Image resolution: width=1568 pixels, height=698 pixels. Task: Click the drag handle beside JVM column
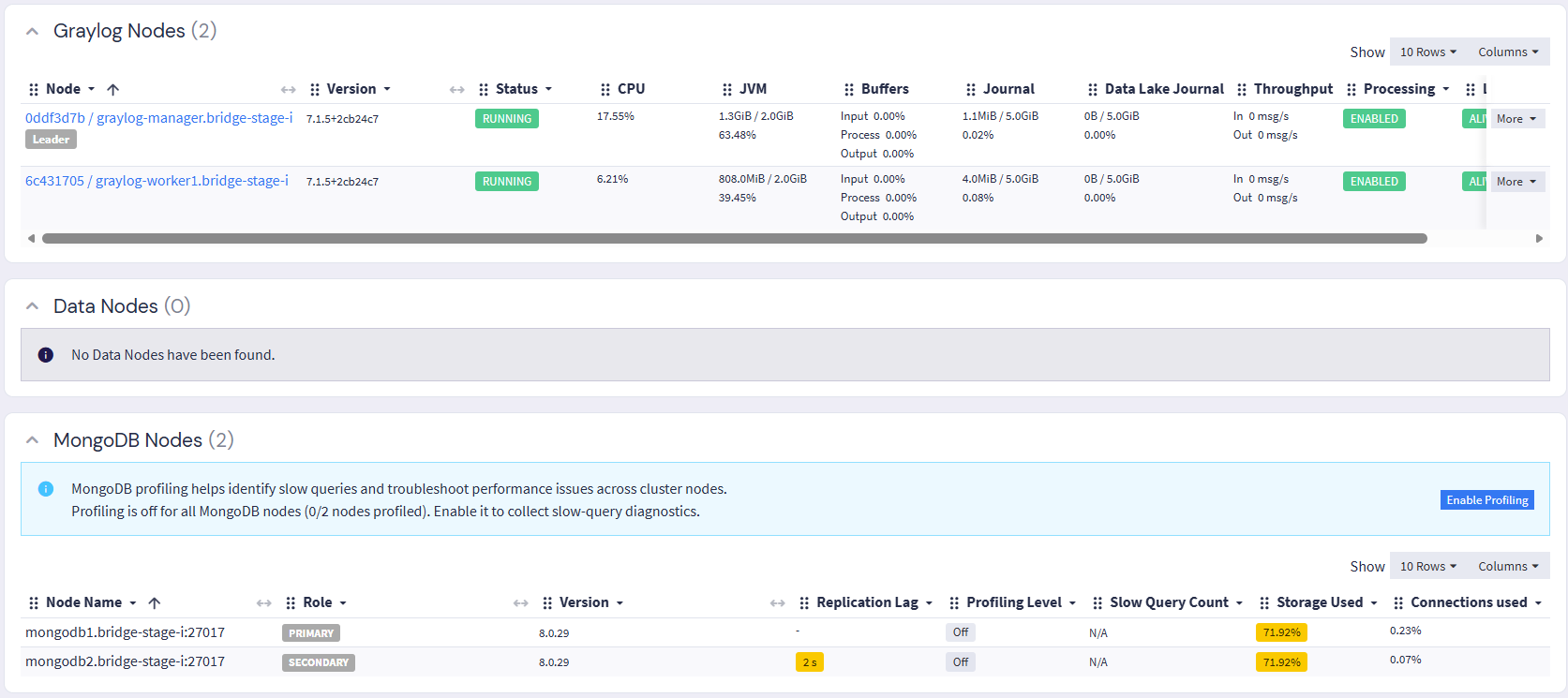[727, 90]
